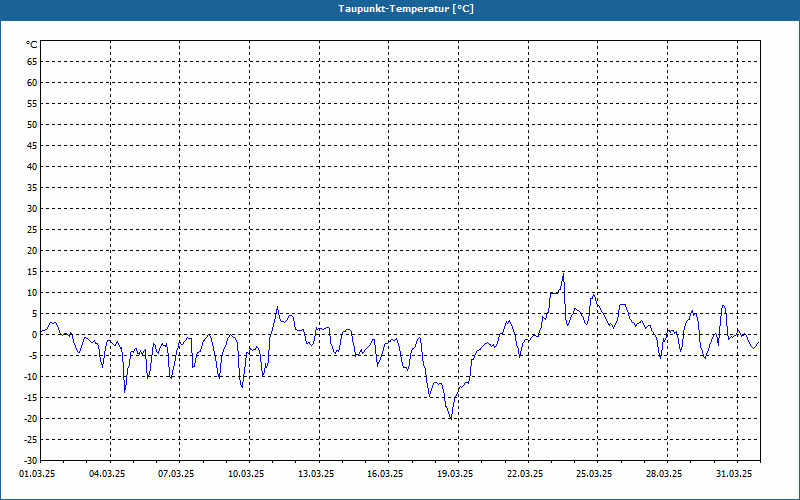Click the 45 value on the y-axis

pyautogui.click(x=32, y=145)
